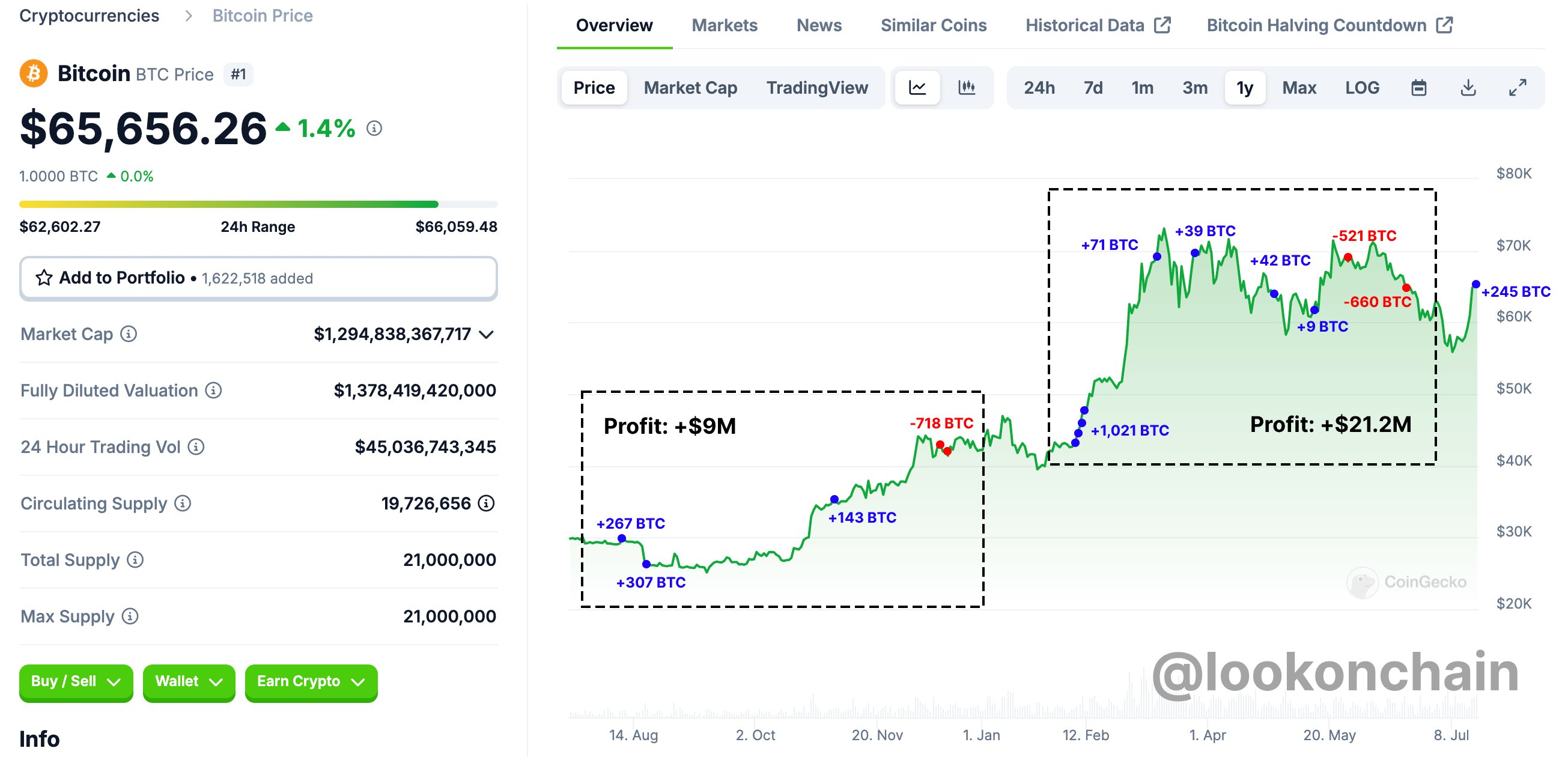Expand the Market Cap value chevron
This screenshot has height=757, width=1568.
(486, 334)
